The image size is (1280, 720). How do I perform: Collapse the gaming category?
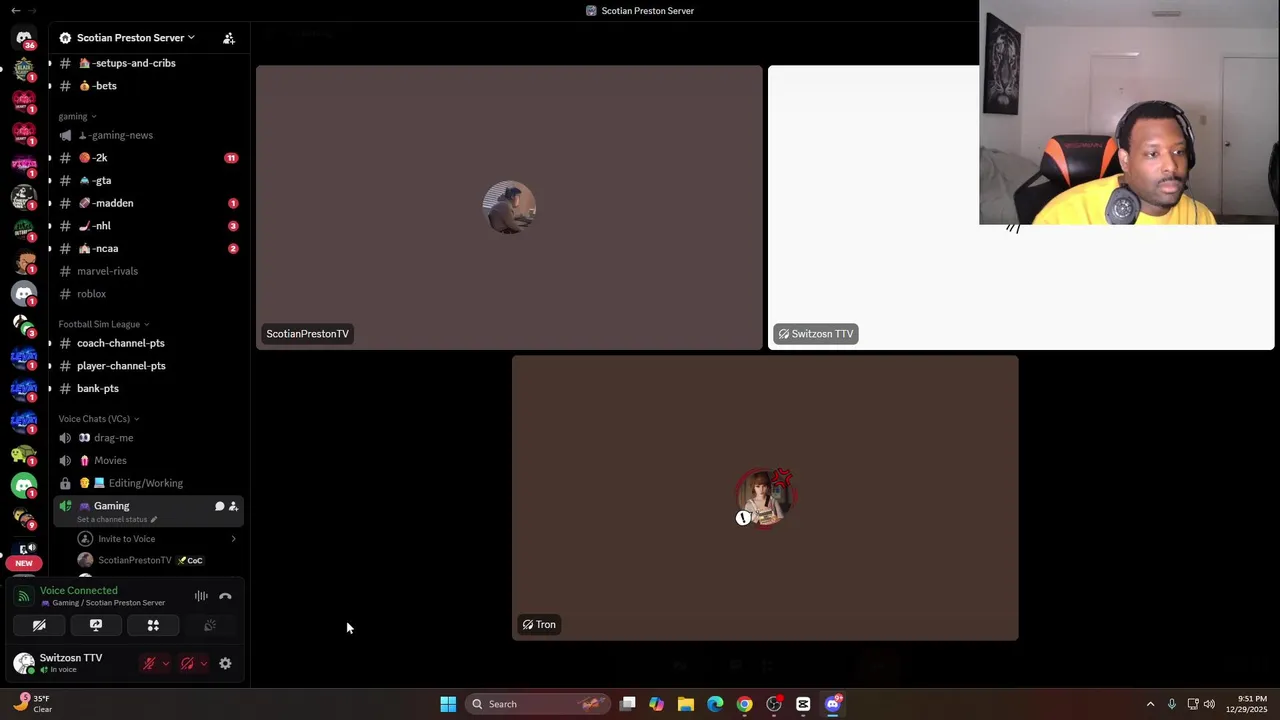pyautogui.click(x=77, y=116)
